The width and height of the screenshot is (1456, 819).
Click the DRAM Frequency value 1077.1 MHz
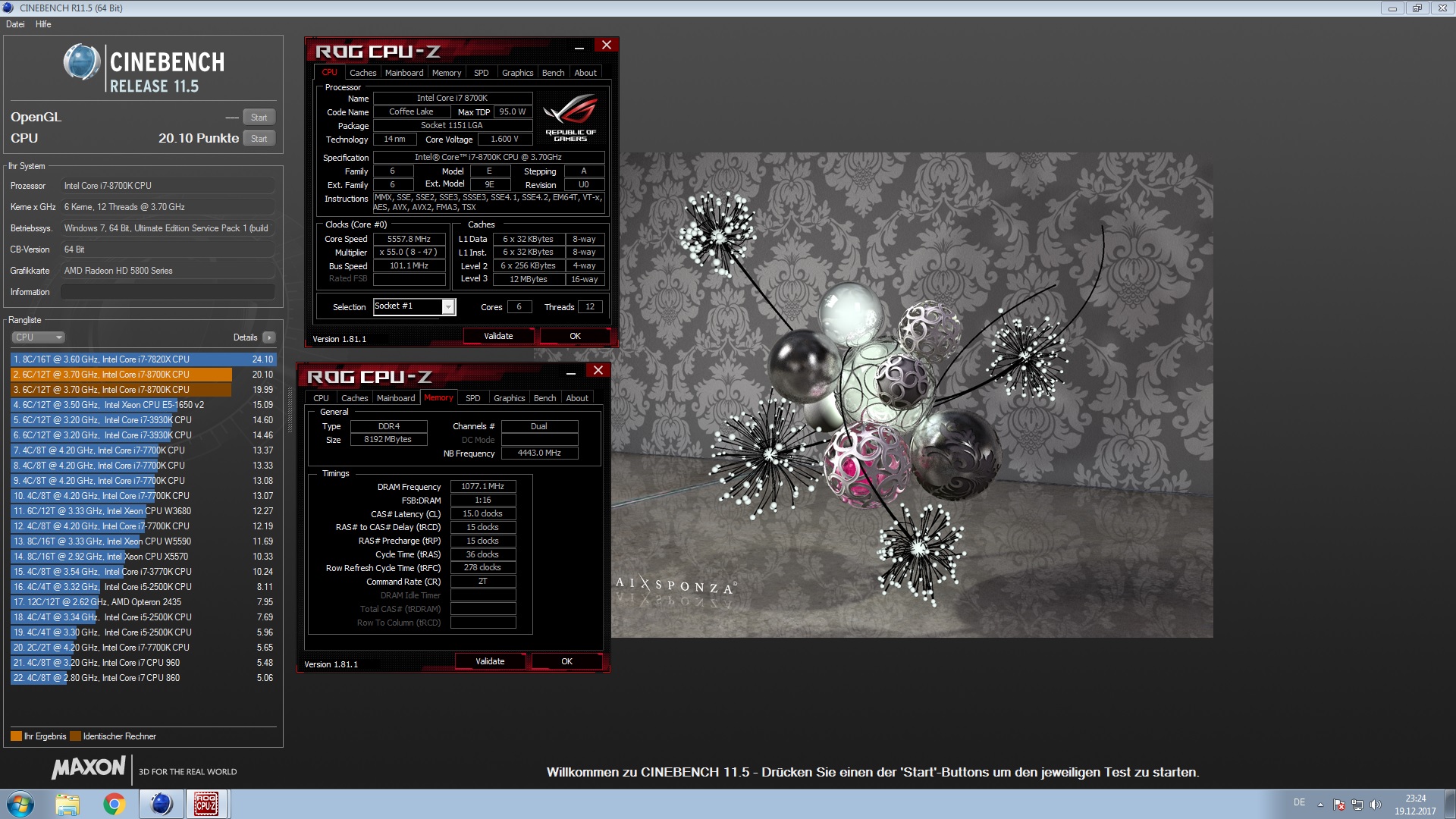click(x=483, y=487)
